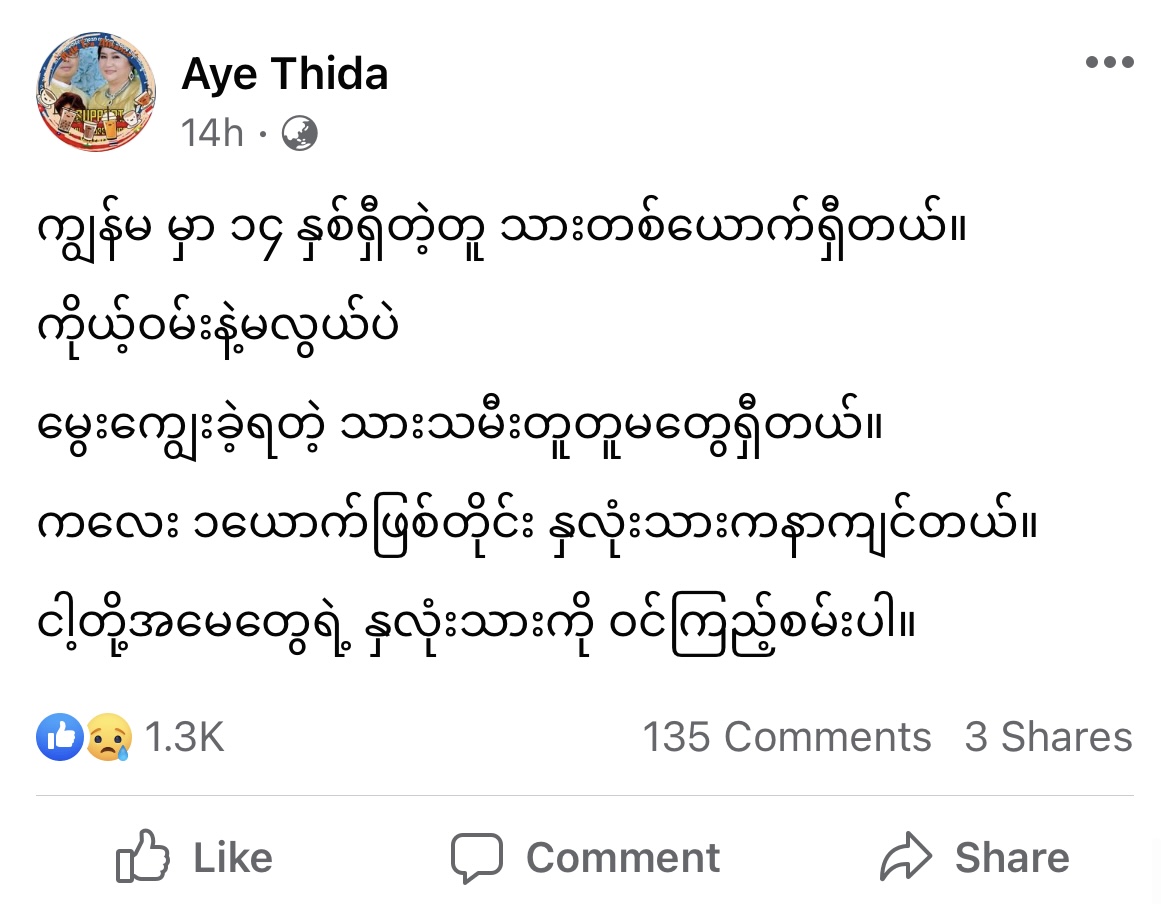Click the sad crying reaction emoji
1169x904 pixels.
tap(109, 740)
